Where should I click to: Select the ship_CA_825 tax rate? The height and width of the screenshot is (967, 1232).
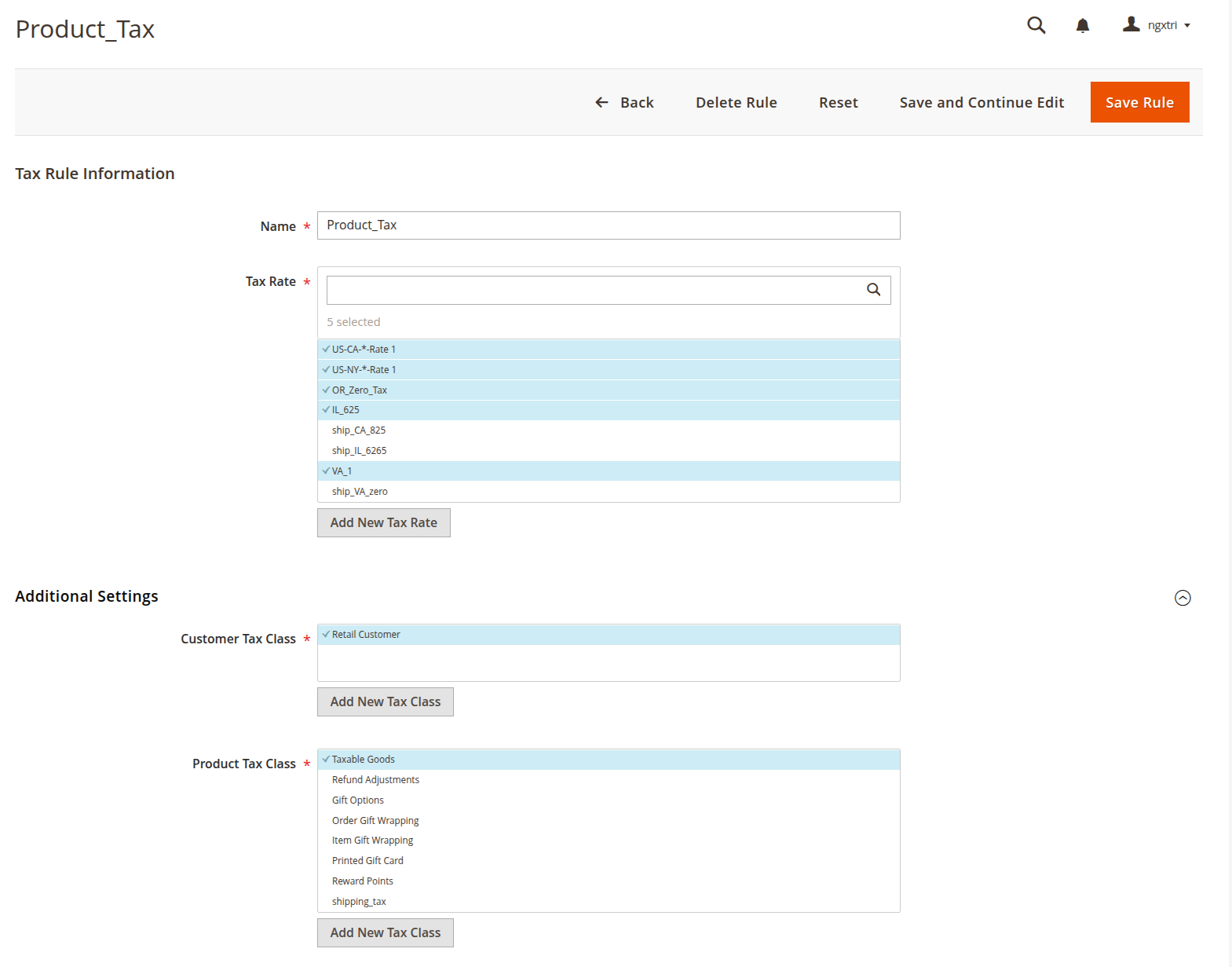pos(359,430)
